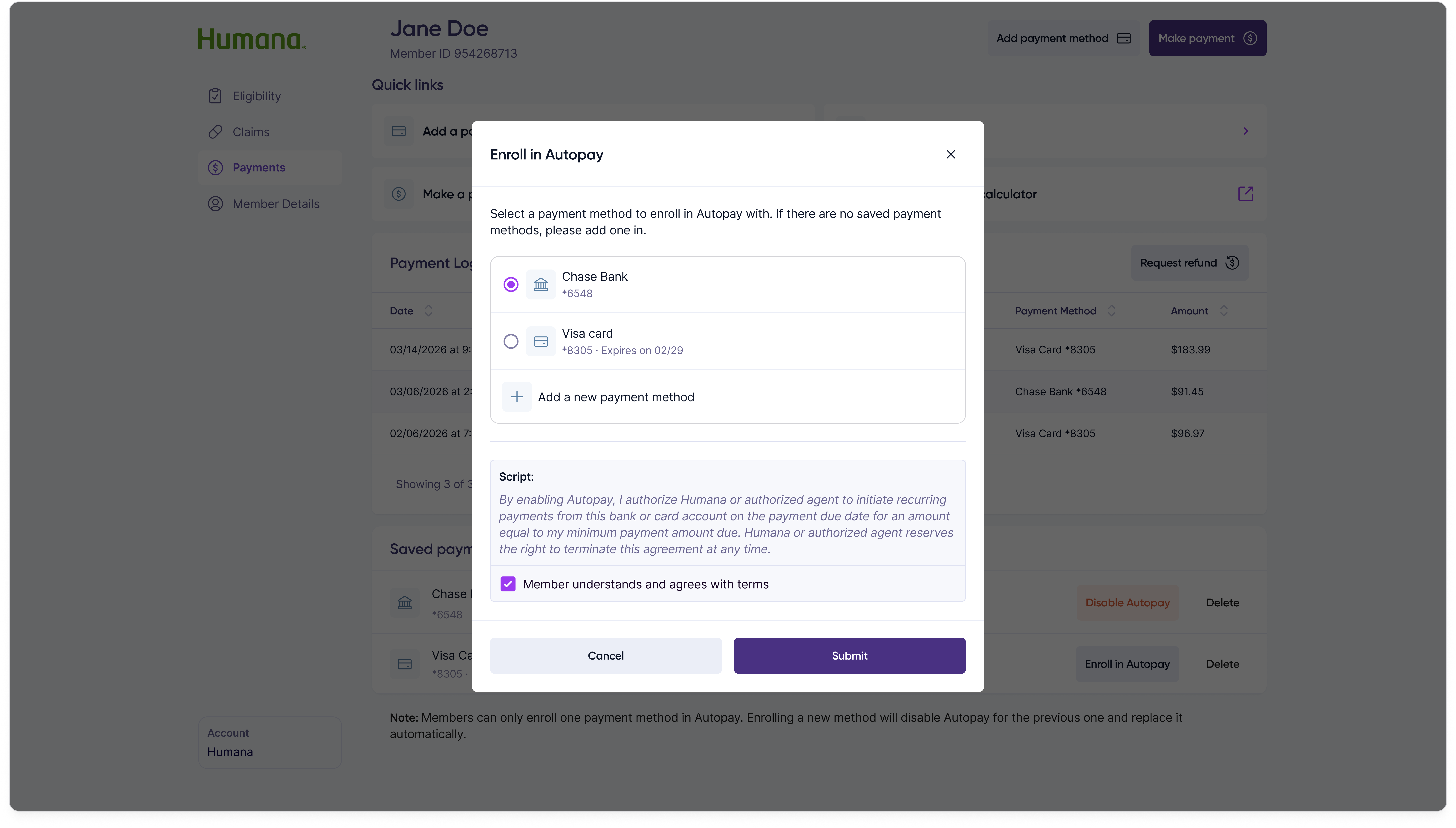This screenshot has height=828, width=1456.
Task: Cancel the Enroll in Autopay dialog
Action: click(605, 655)
